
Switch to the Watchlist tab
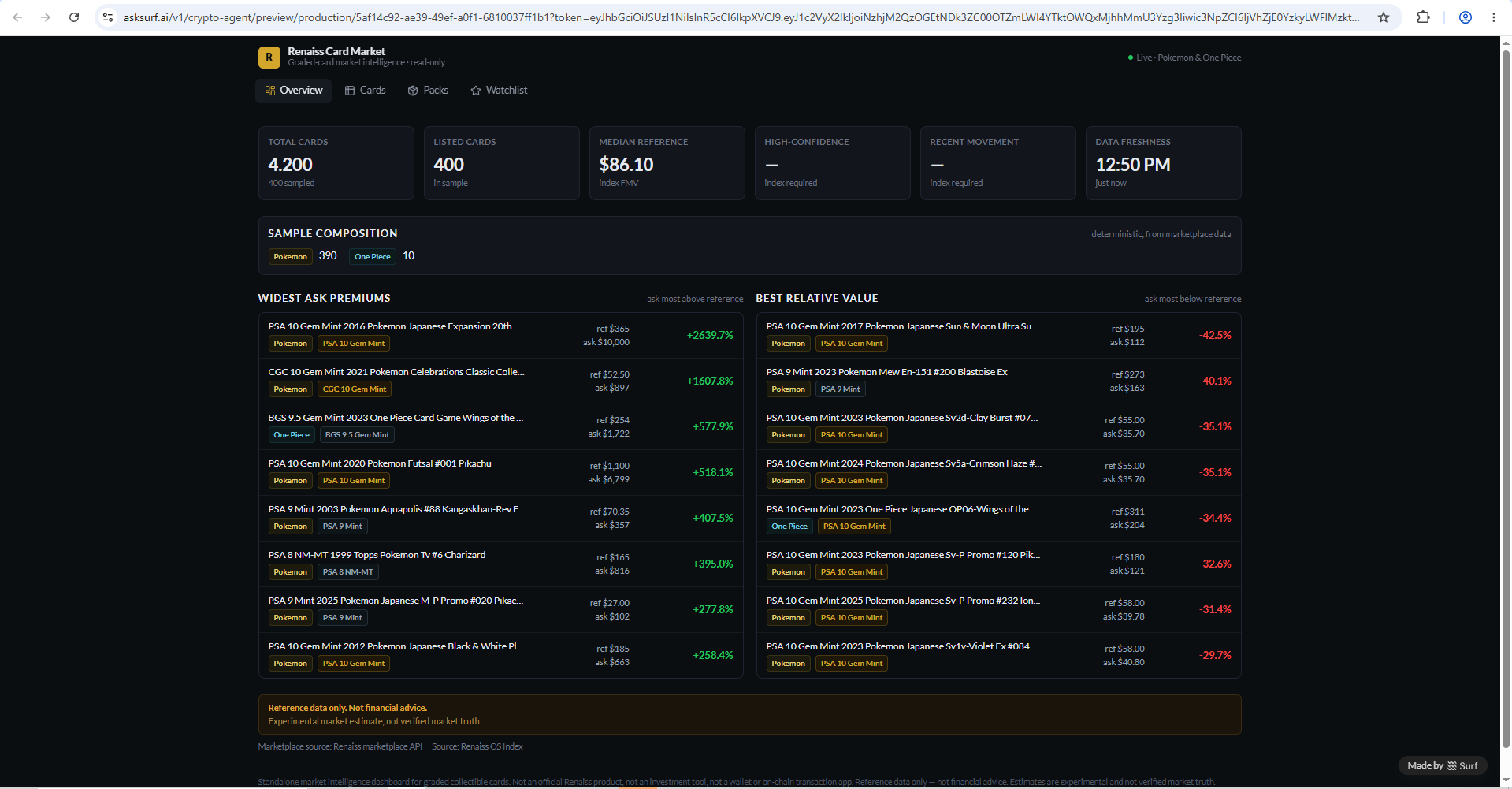[x=500, y=91]
